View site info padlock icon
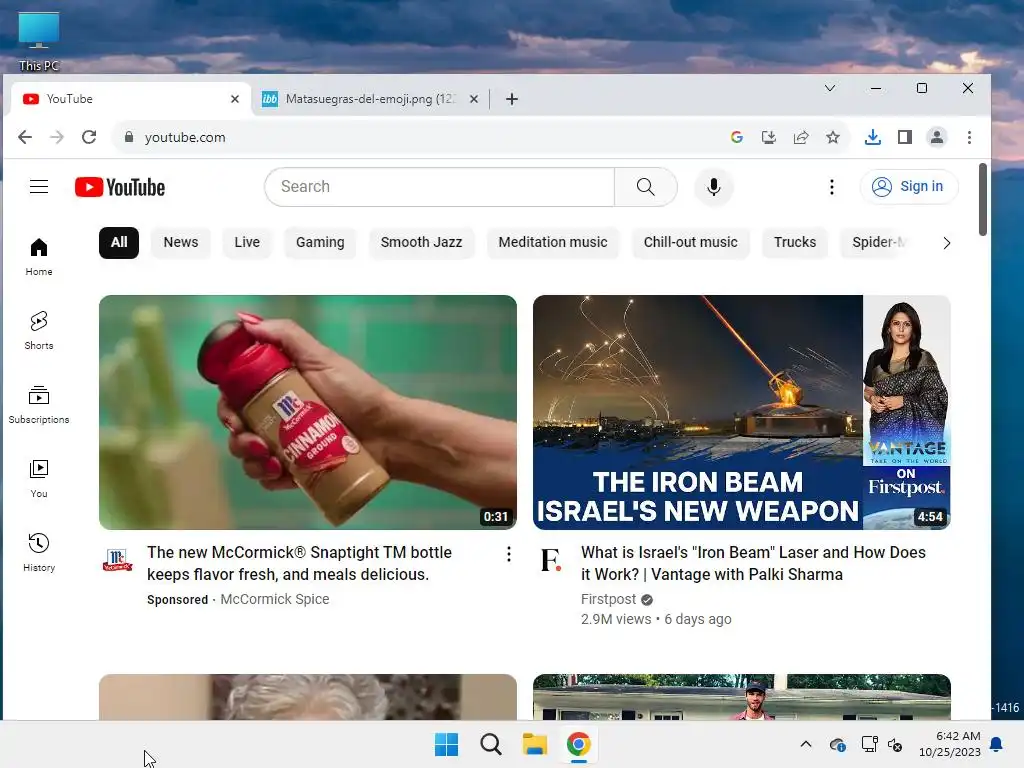Image resolution: width=1024 pixels, height=768 pixels. [x=129, y=137]
